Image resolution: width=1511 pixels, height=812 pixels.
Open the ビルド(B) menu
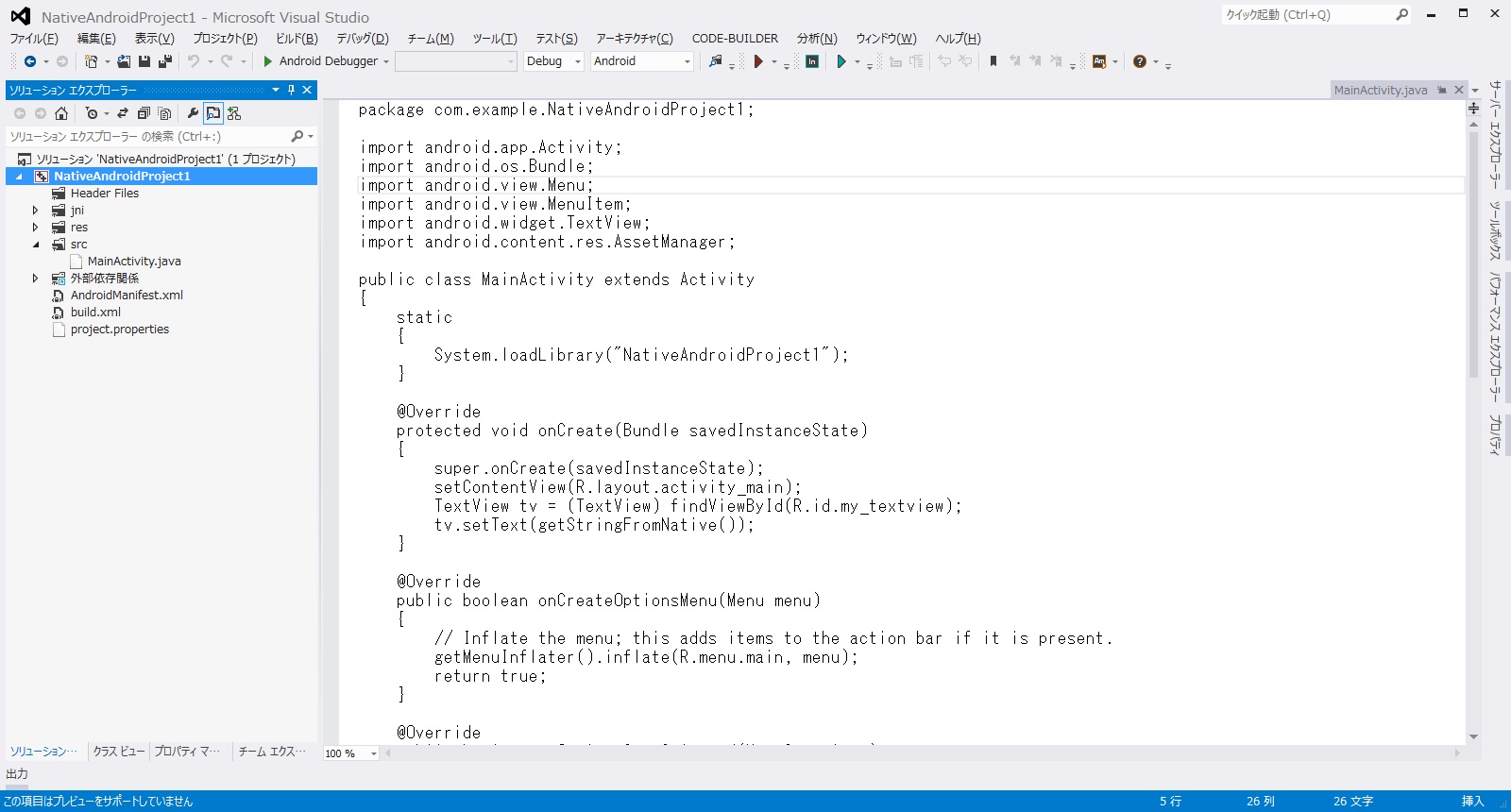(297, 39)
